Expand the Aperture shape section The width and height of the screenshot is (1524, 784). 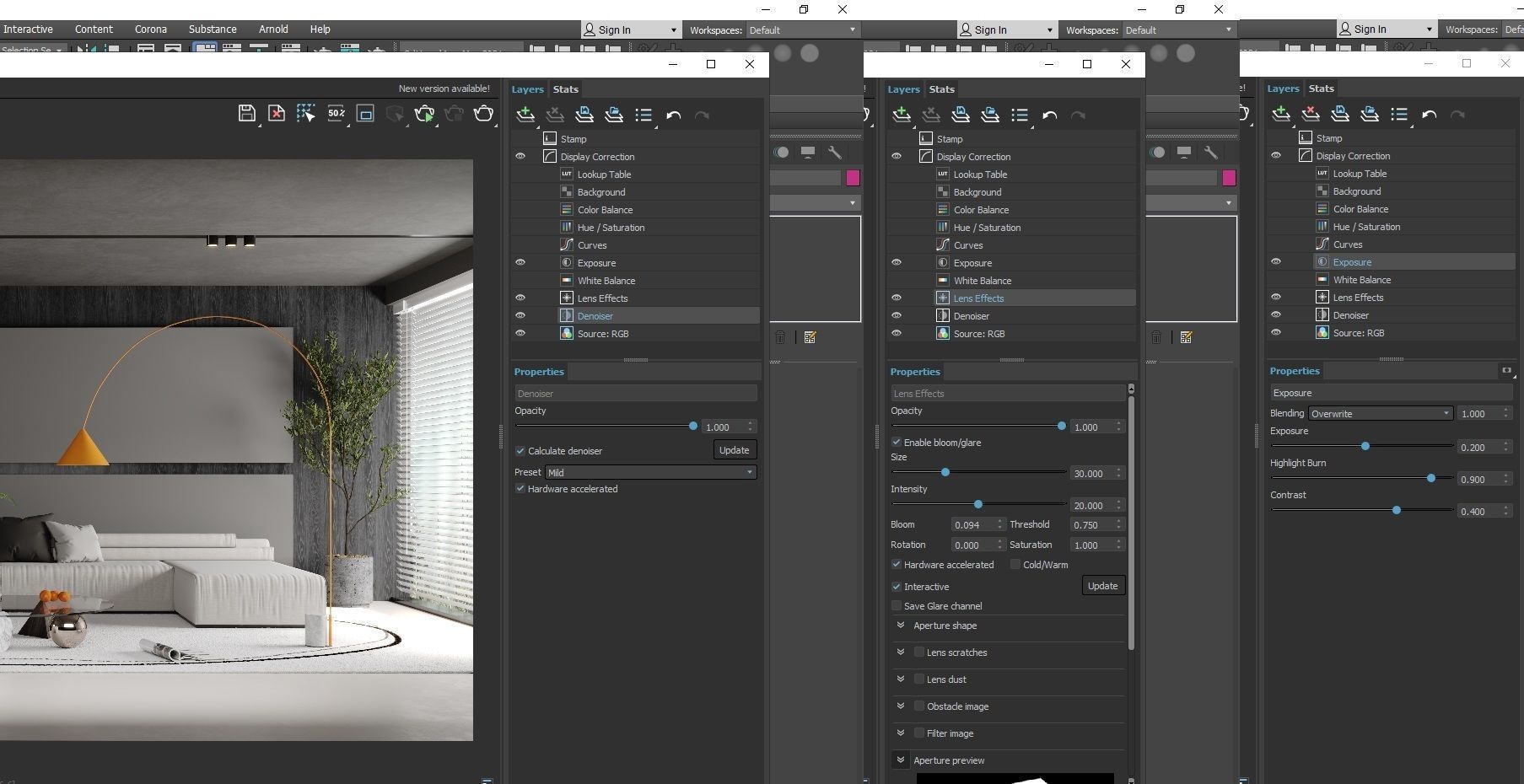[901, 626]
